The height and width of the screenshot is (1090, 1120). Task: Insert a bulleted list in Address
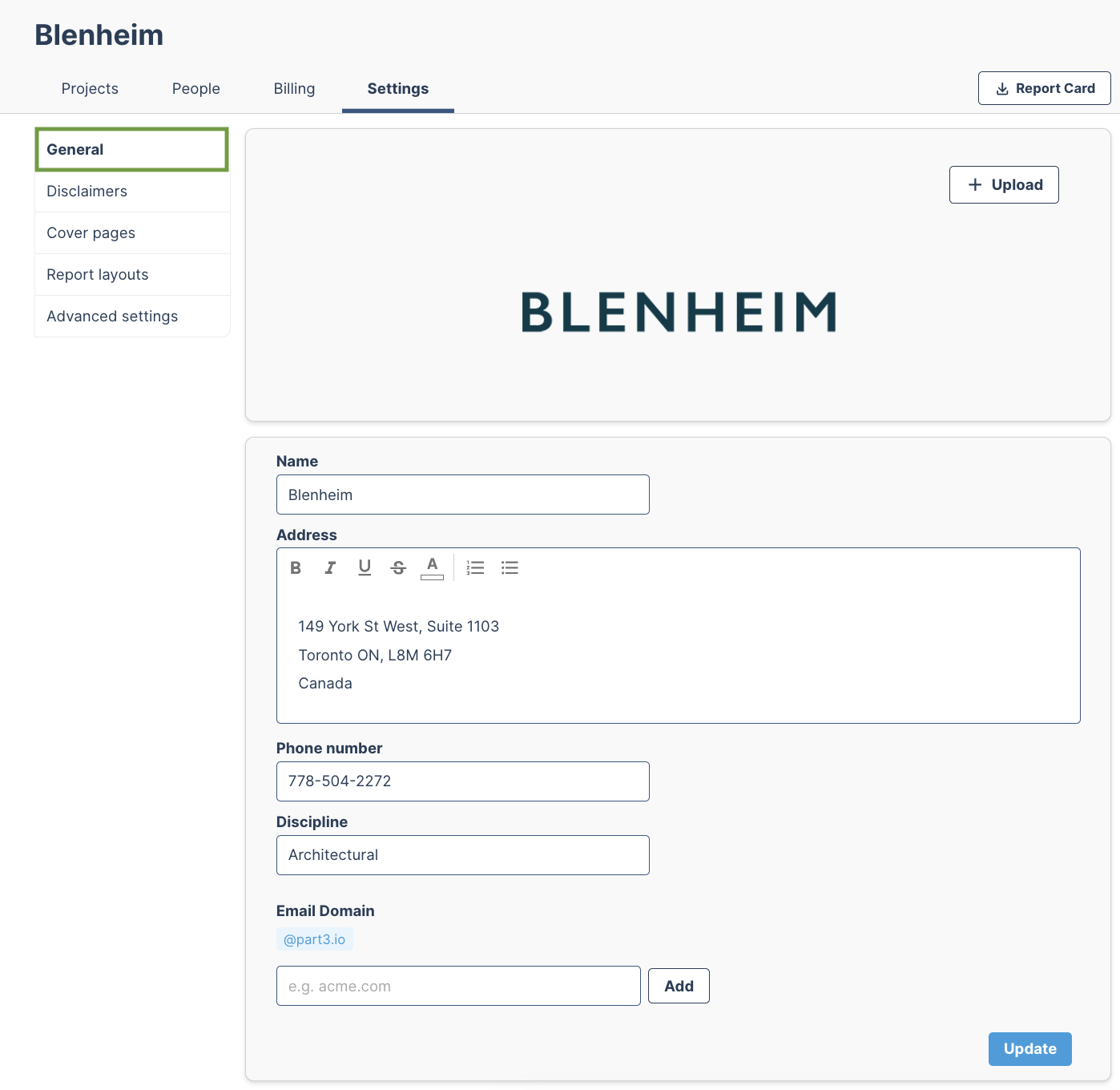510,567
